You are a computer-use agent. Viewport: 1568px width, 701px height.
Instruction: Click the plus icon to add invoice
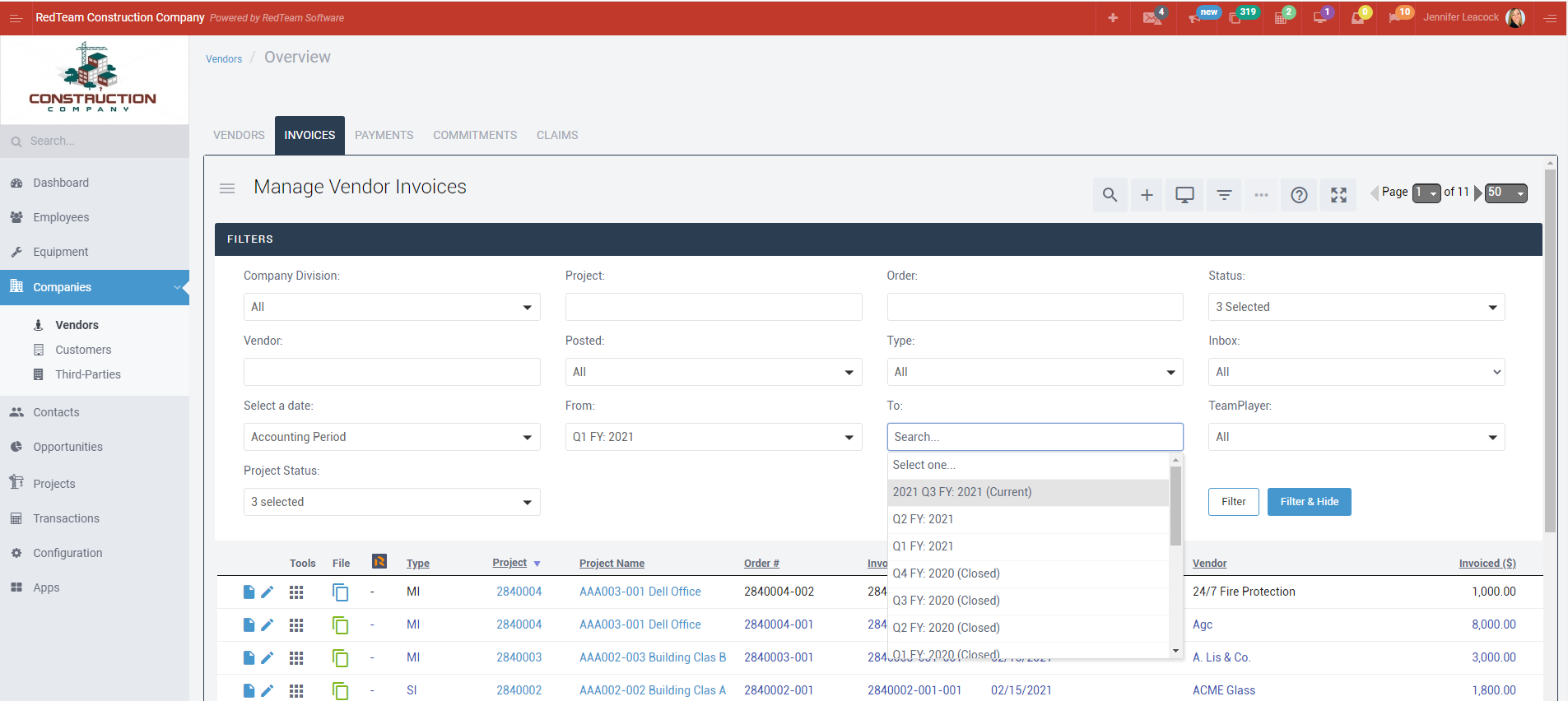click(x=1147, y=195)
